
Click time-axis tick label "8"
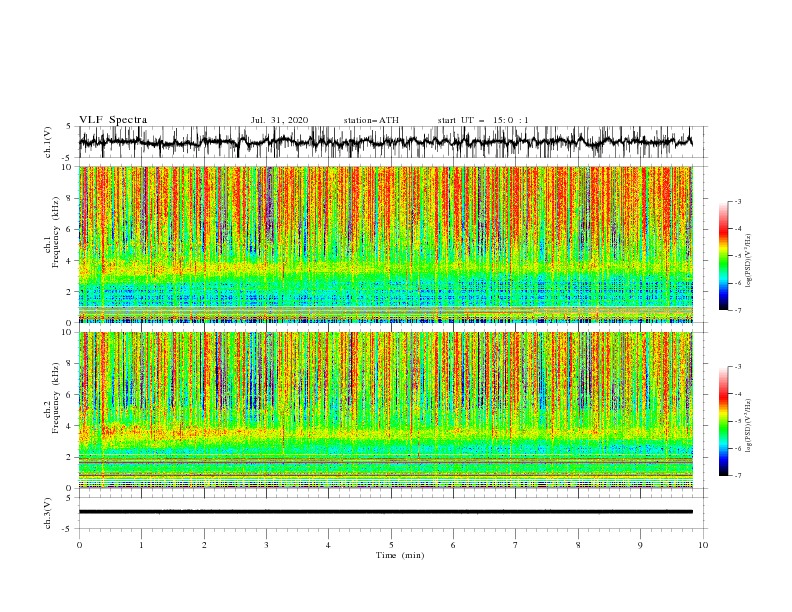[578, 545]
